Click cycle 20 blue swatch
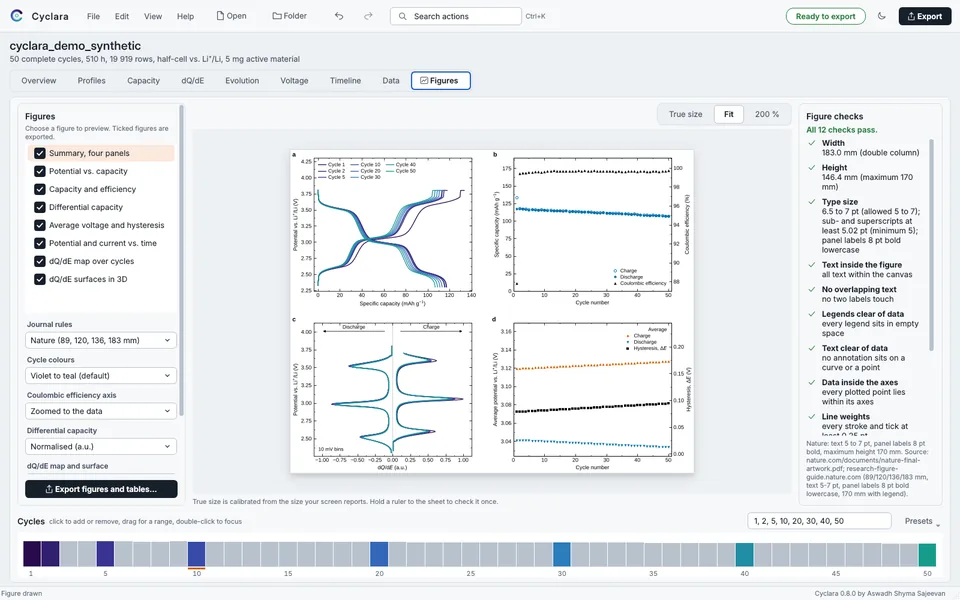This screenshot has width=960, height=600. (379, 554)
